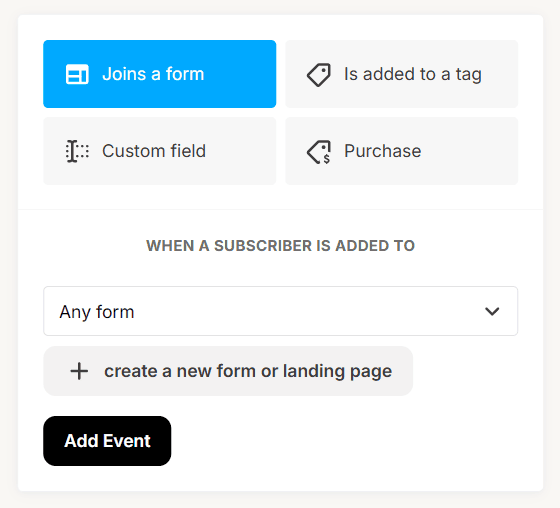This screenshot has height=508, width=560.
Task: Click the text cursor icon for Custom field
Action: tap(77, 151)
